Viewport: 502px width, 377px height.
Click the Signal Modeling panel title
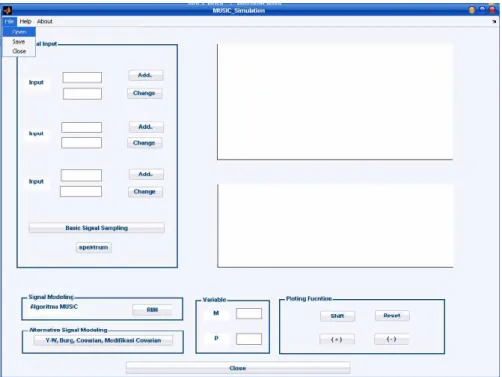coord(51,297)
